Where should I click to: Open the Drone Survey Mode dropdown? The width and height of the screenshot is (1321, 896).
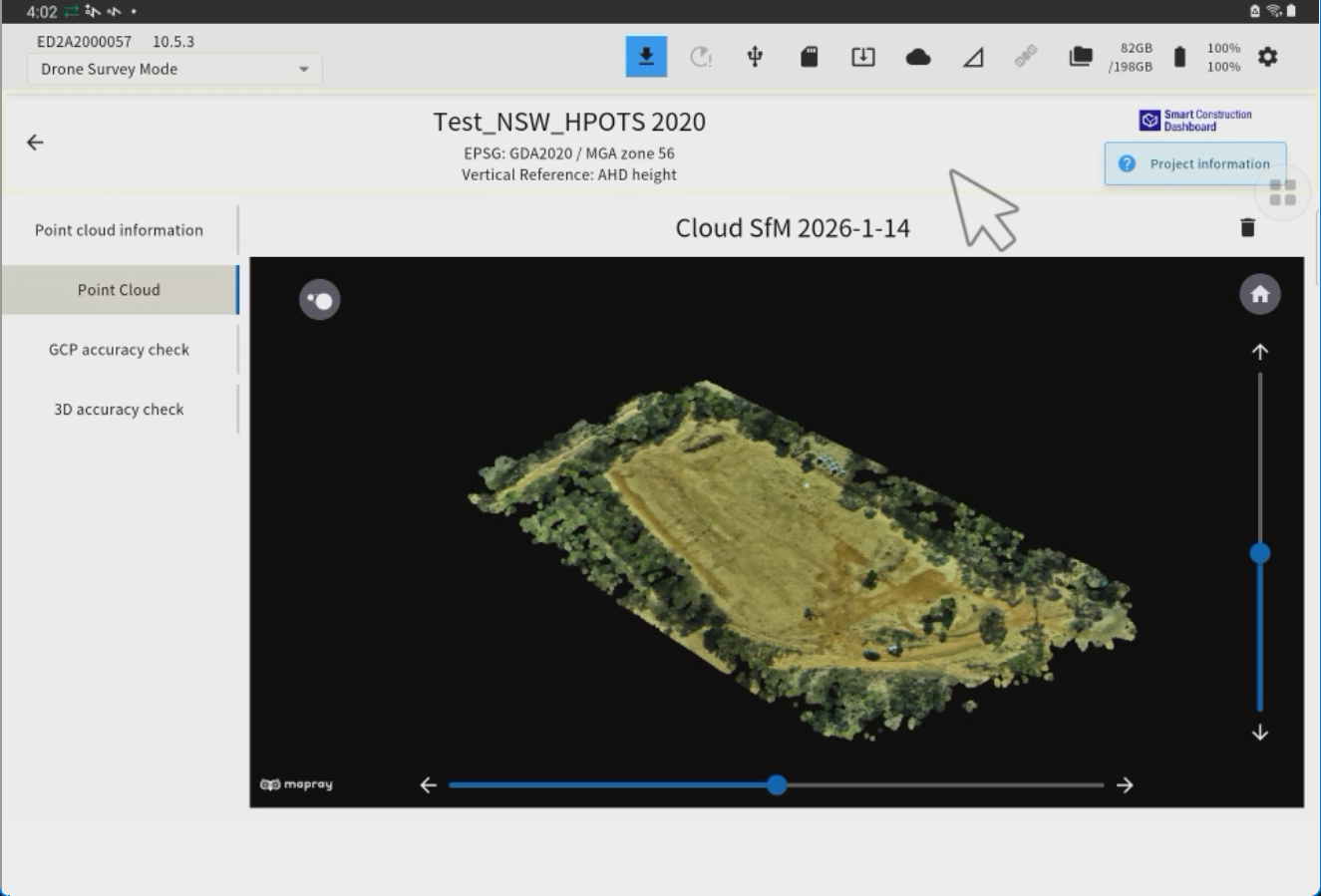174,69
